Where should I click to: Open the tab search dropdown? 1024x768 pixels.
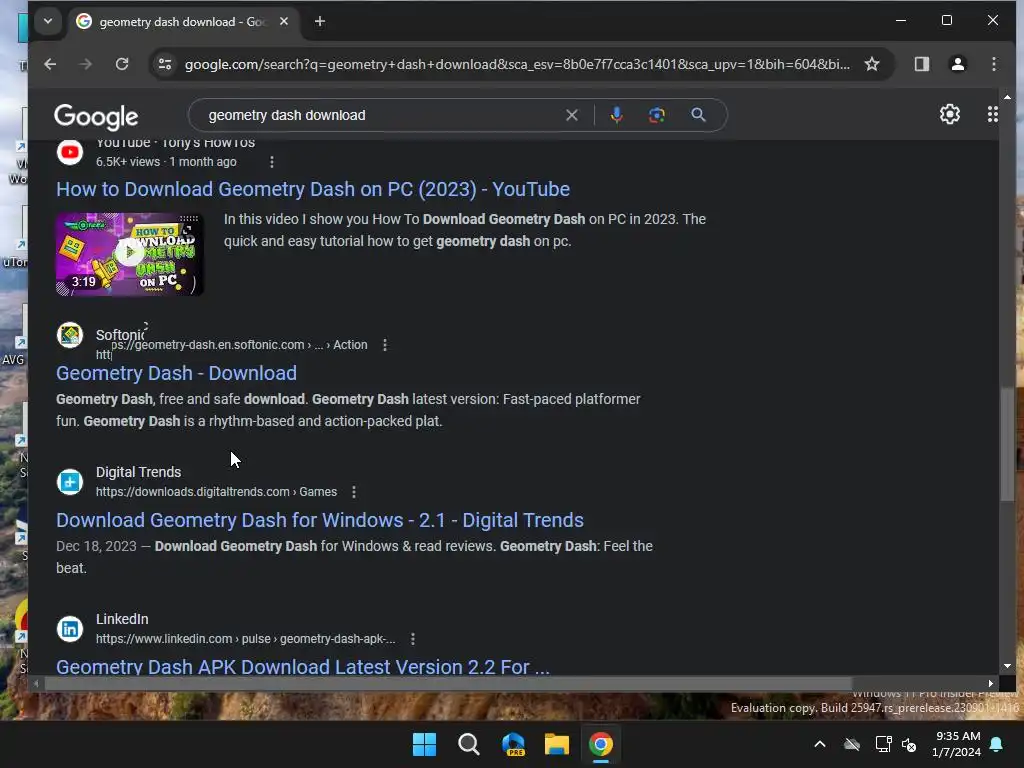click(48, 21)
